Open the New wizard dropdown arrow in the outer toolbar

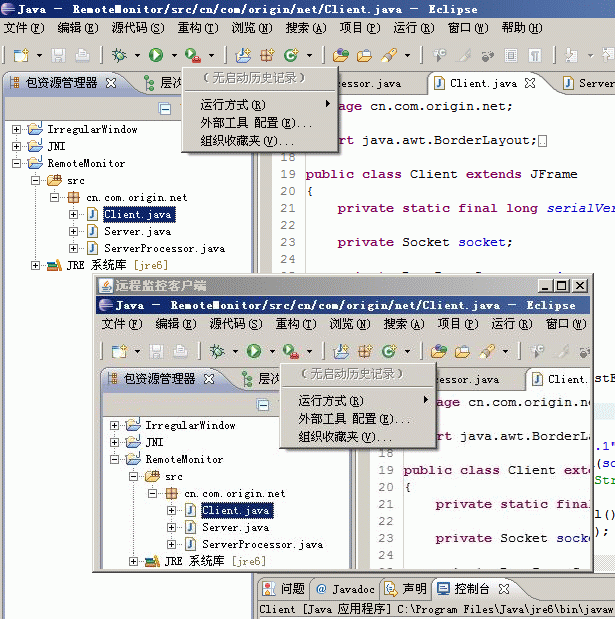[38, 55]
